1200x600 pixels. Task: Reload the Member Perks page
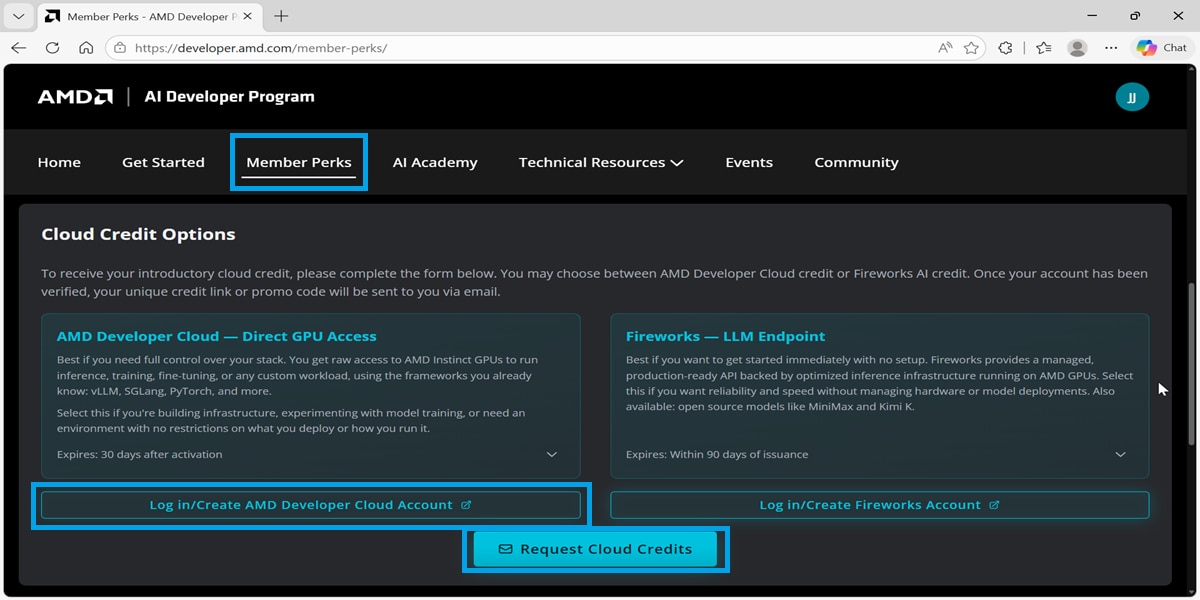coord(52,47)
